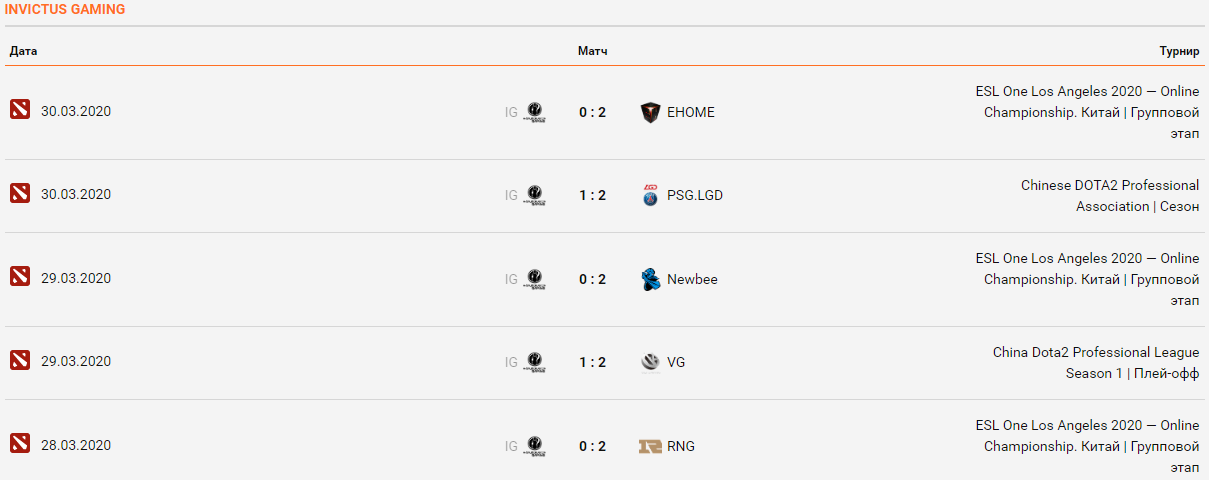Click the Dota 2 icon beside the EHOME match

20,110
